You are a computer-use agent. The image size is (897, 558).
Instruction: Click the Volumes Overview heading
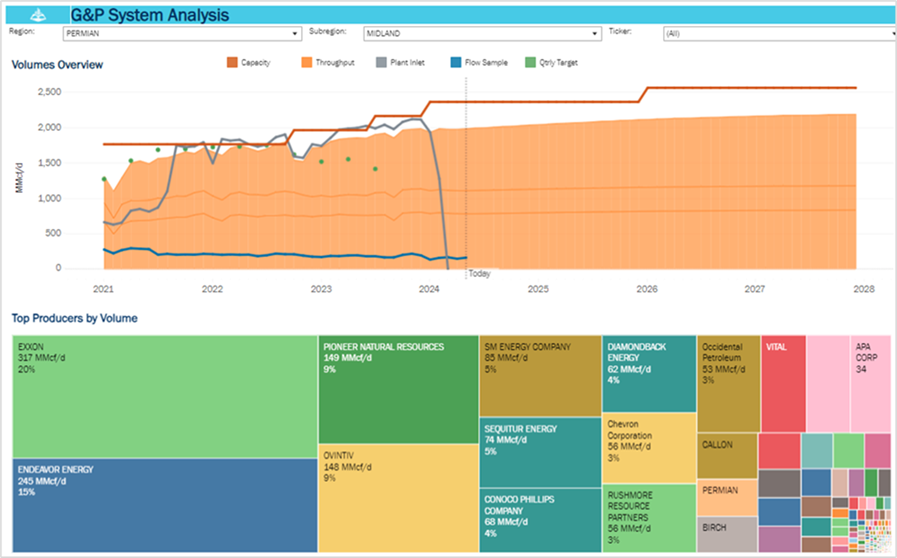[57, 65]
